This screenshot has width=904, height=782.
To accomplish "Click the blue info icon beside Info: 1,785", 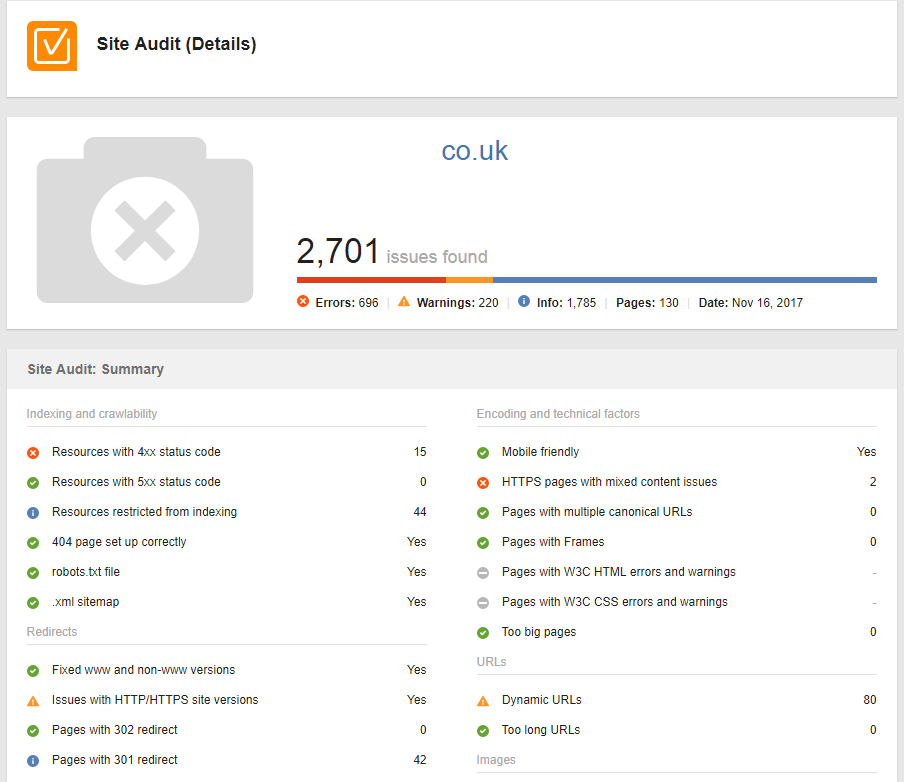I will coord(524,302).
